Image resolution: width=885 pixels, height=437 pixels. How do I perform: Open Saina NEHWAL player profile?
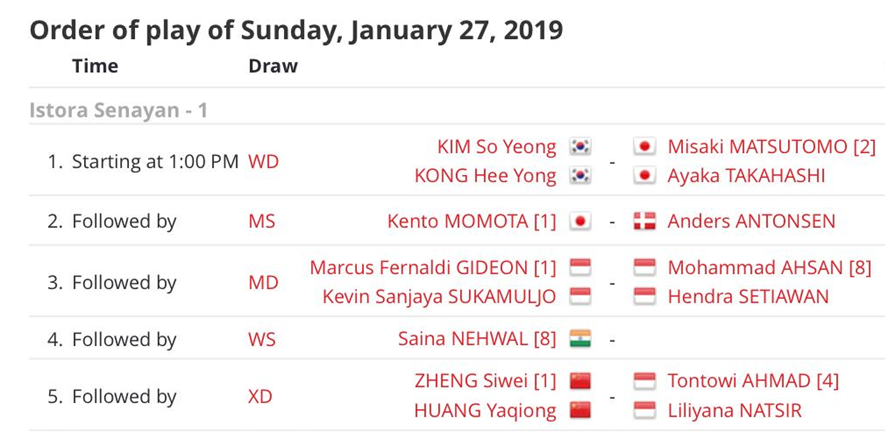tap(476, 339)
